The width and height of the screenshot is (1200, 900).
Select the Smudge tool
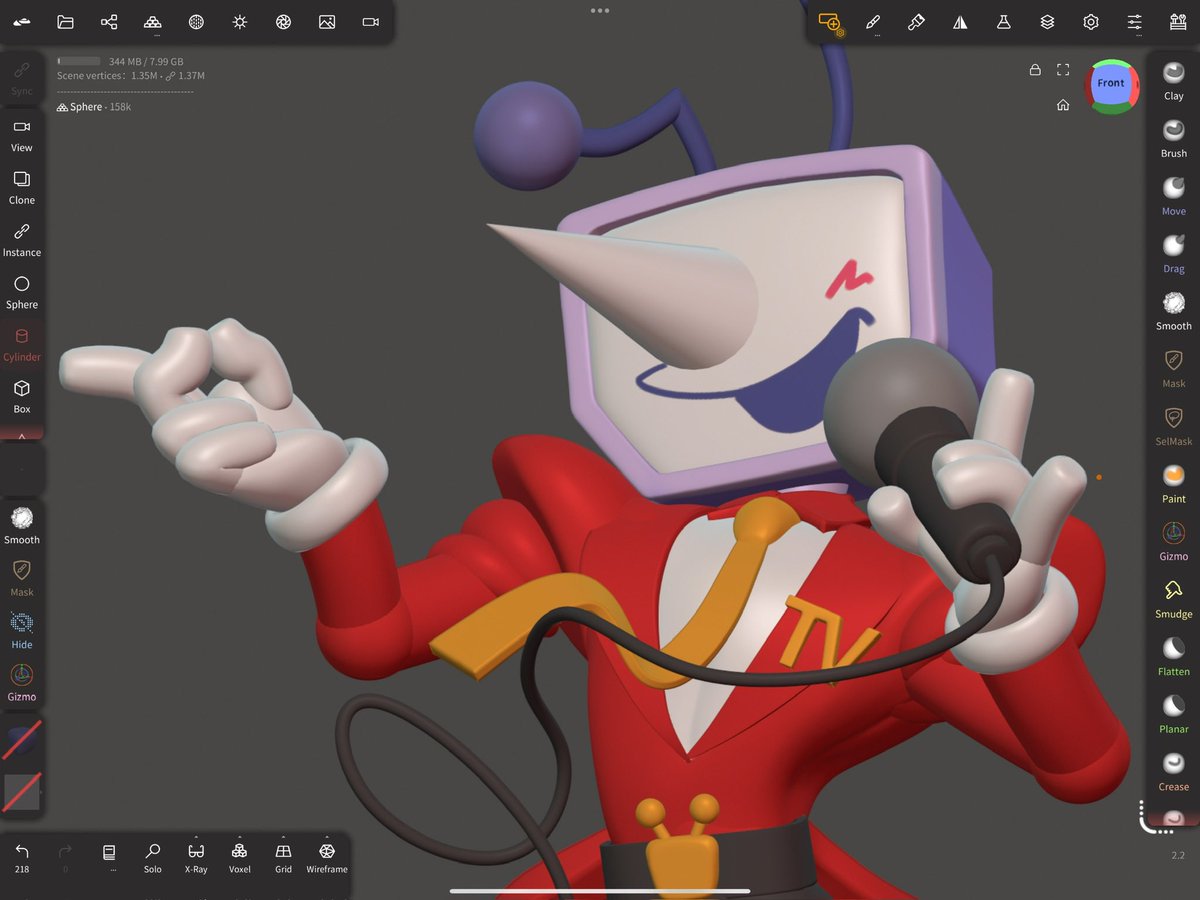(1174, 598)
